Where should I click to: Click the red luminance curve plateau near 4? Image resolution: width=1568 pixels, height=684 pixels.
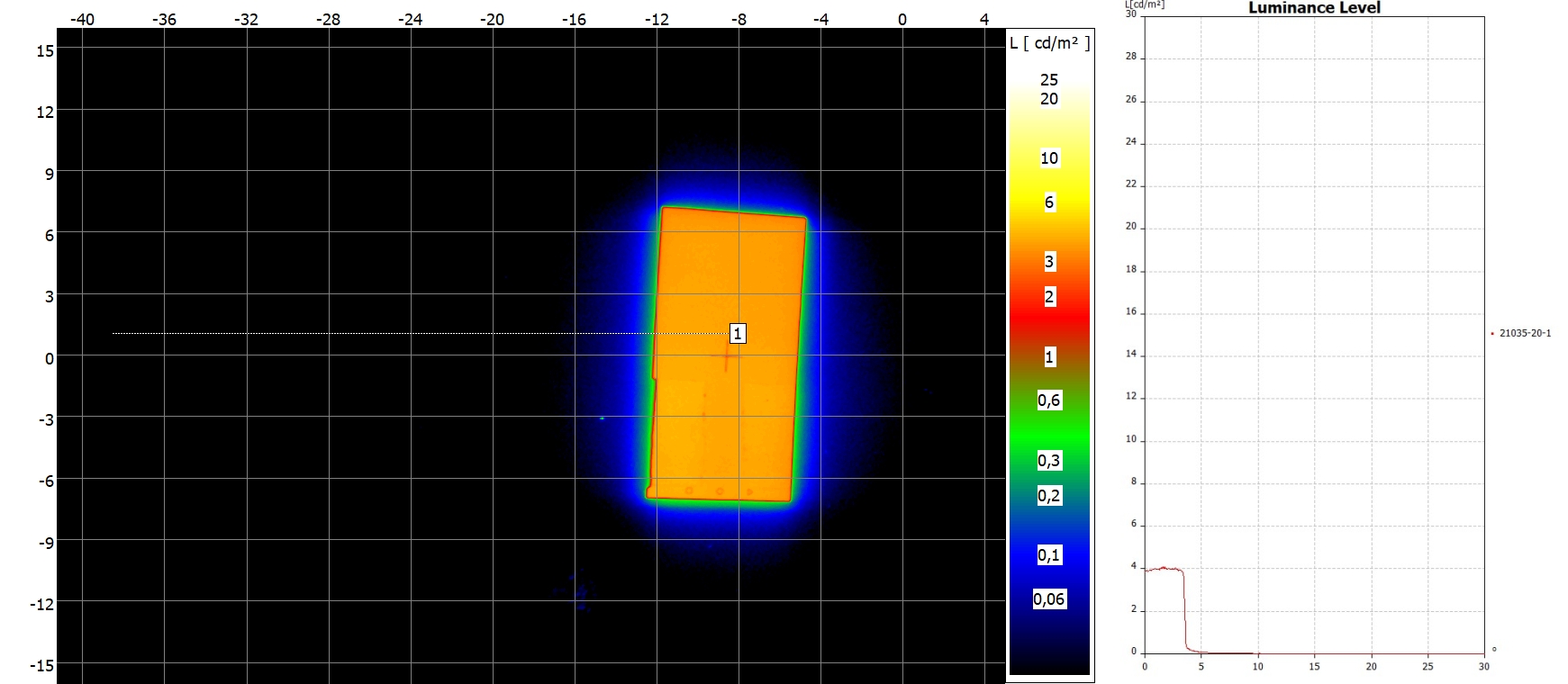coord(1164,569)
